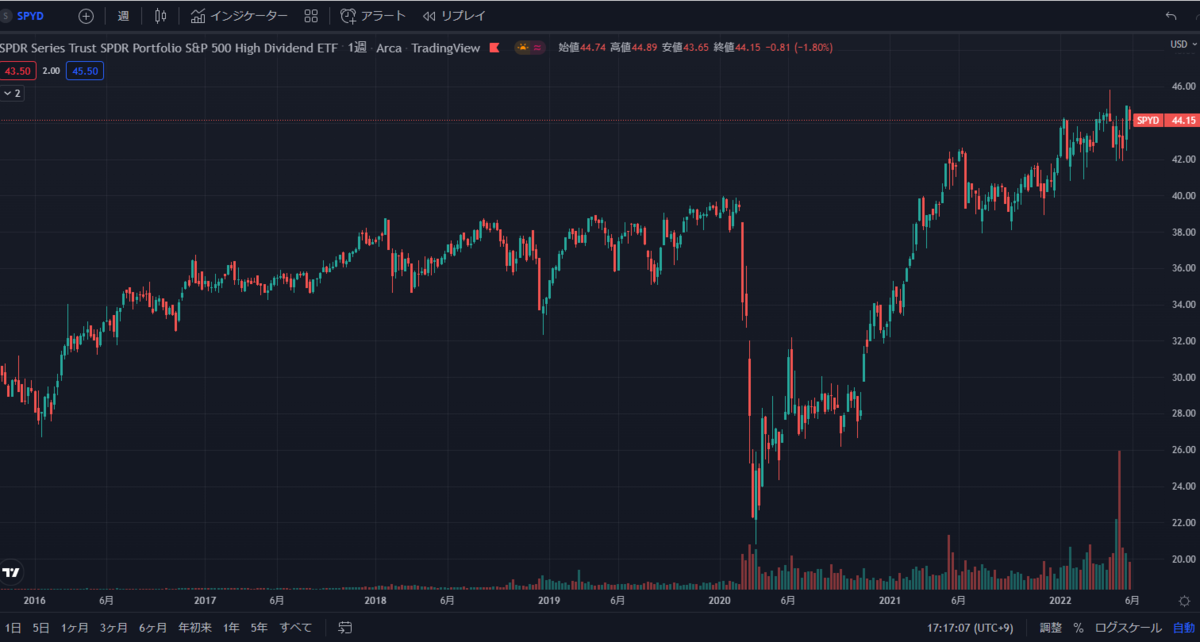The height and width of the screenshot is (642, 1200).
Task: Toggle the ログスケール log scale
Action: (1126, 628)
